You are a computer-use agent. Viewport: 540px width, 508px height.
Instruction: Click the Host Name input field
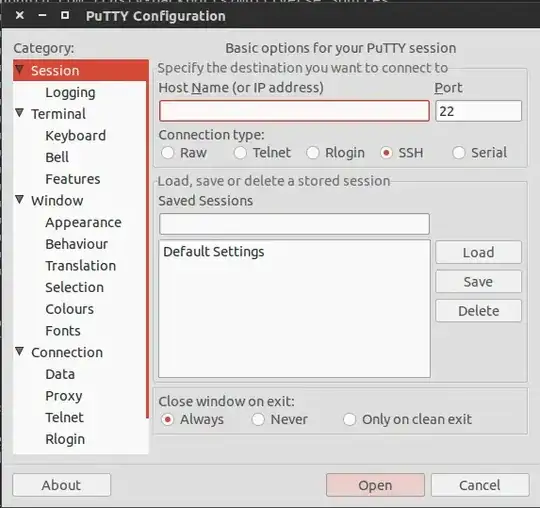(x=294, y=111)
